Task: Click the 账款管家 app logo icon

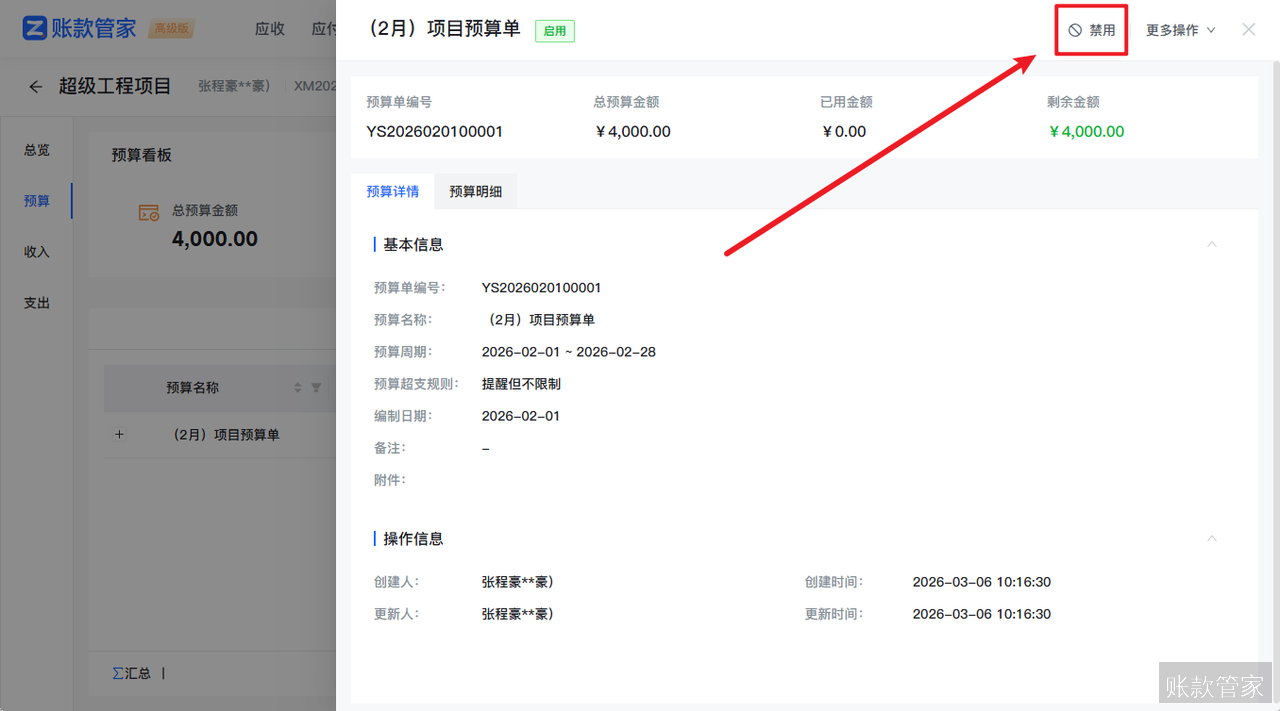Action: 37,28
